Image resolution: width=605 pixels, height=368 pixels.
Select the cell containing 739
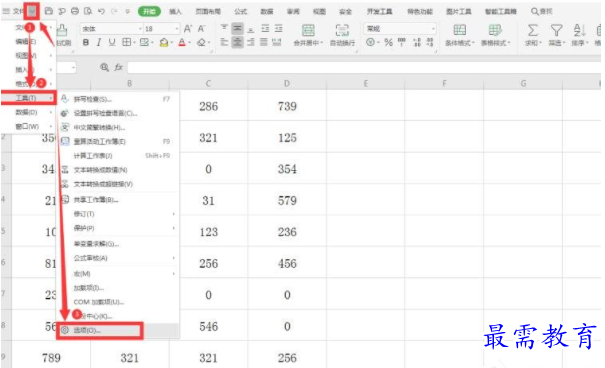tap(287, 106)
